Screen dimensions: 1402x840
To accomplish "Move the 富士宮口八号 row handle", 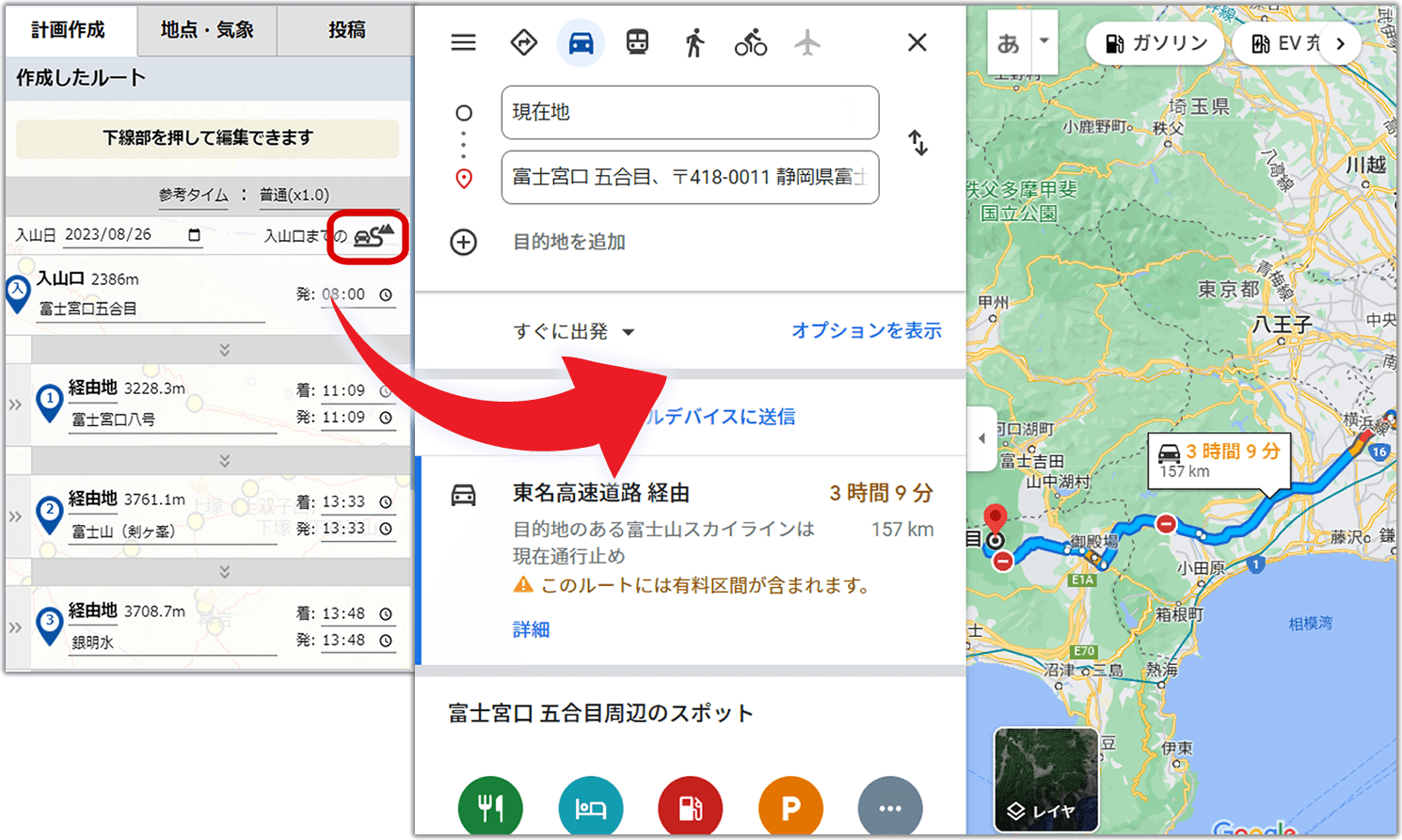I will 15,404.
